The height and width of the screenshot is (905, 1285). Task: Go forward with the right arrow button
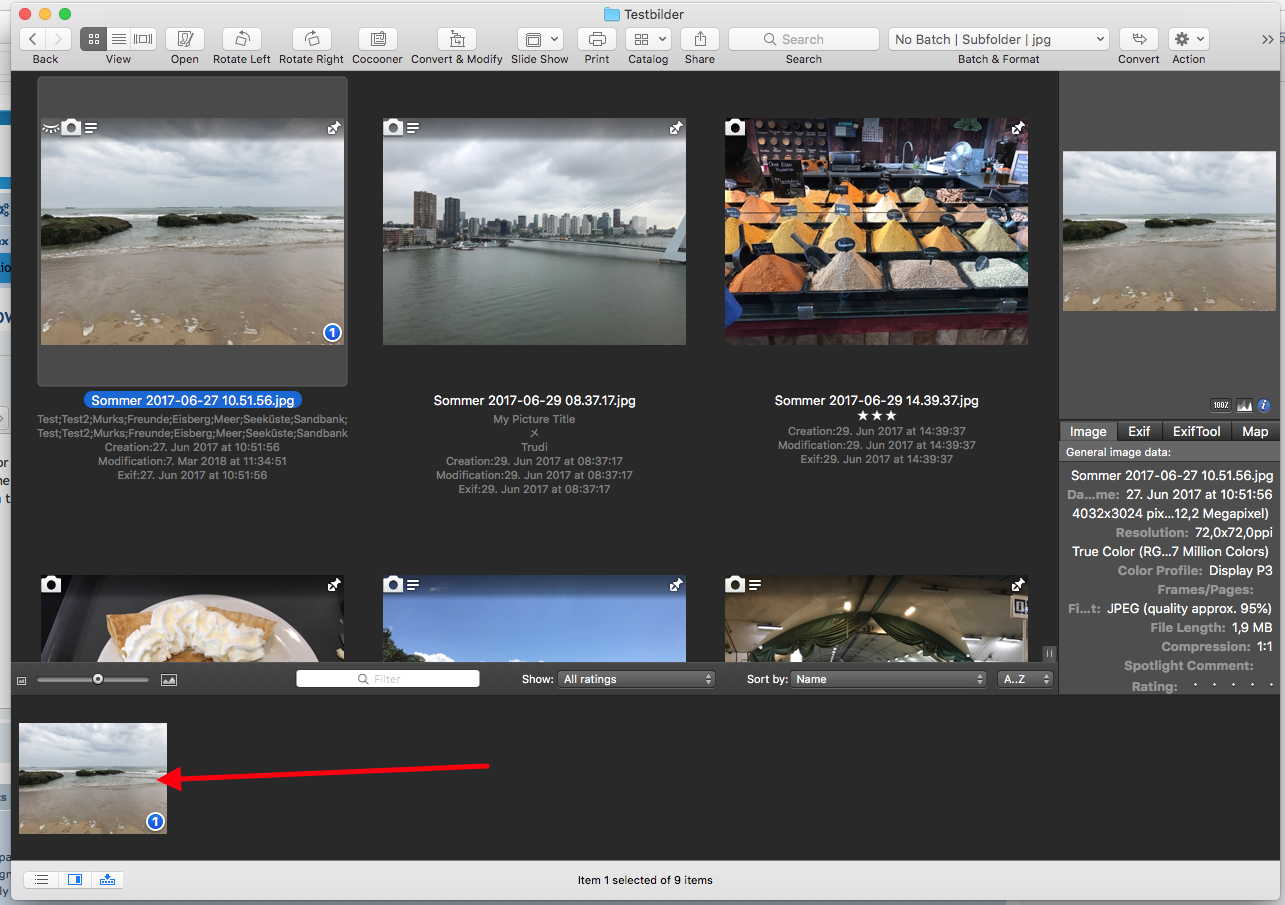(x=58, y=39)
